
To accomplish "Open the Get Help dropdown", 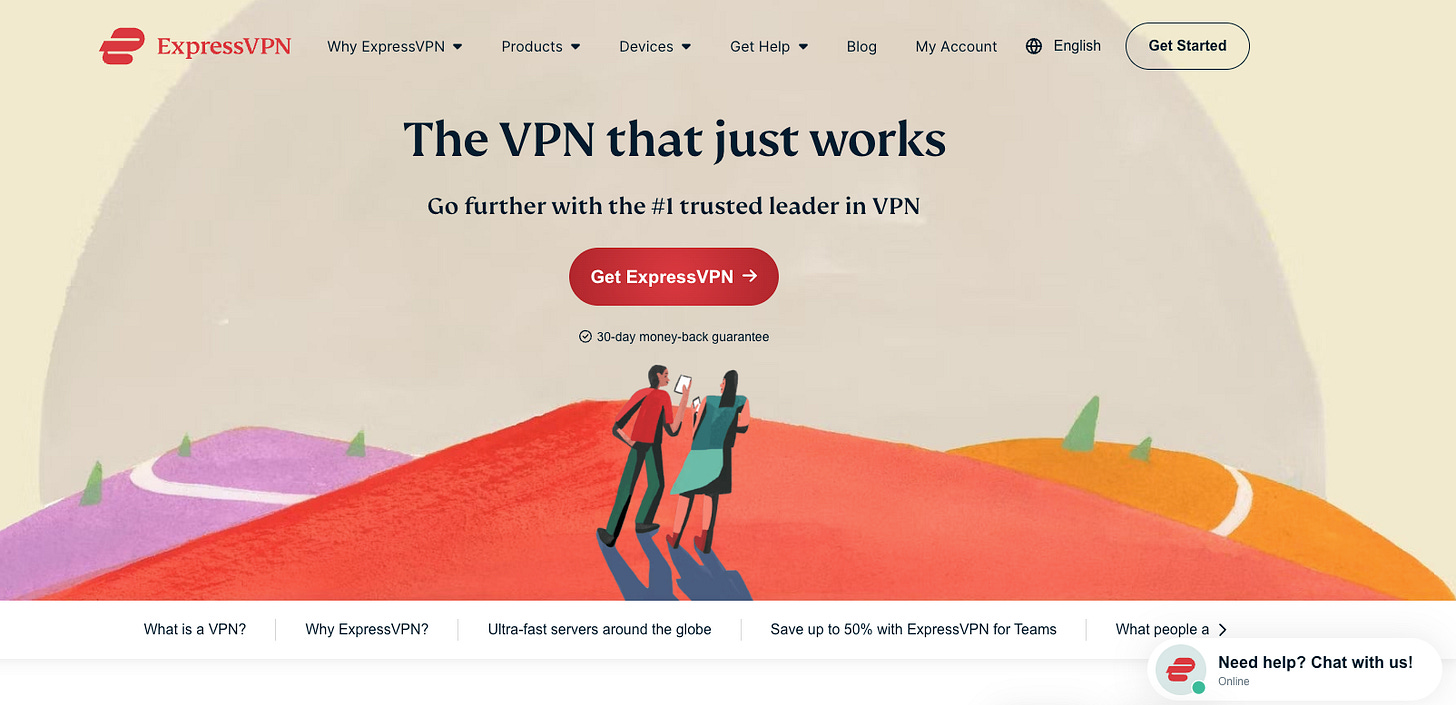I will pos(769,46).
